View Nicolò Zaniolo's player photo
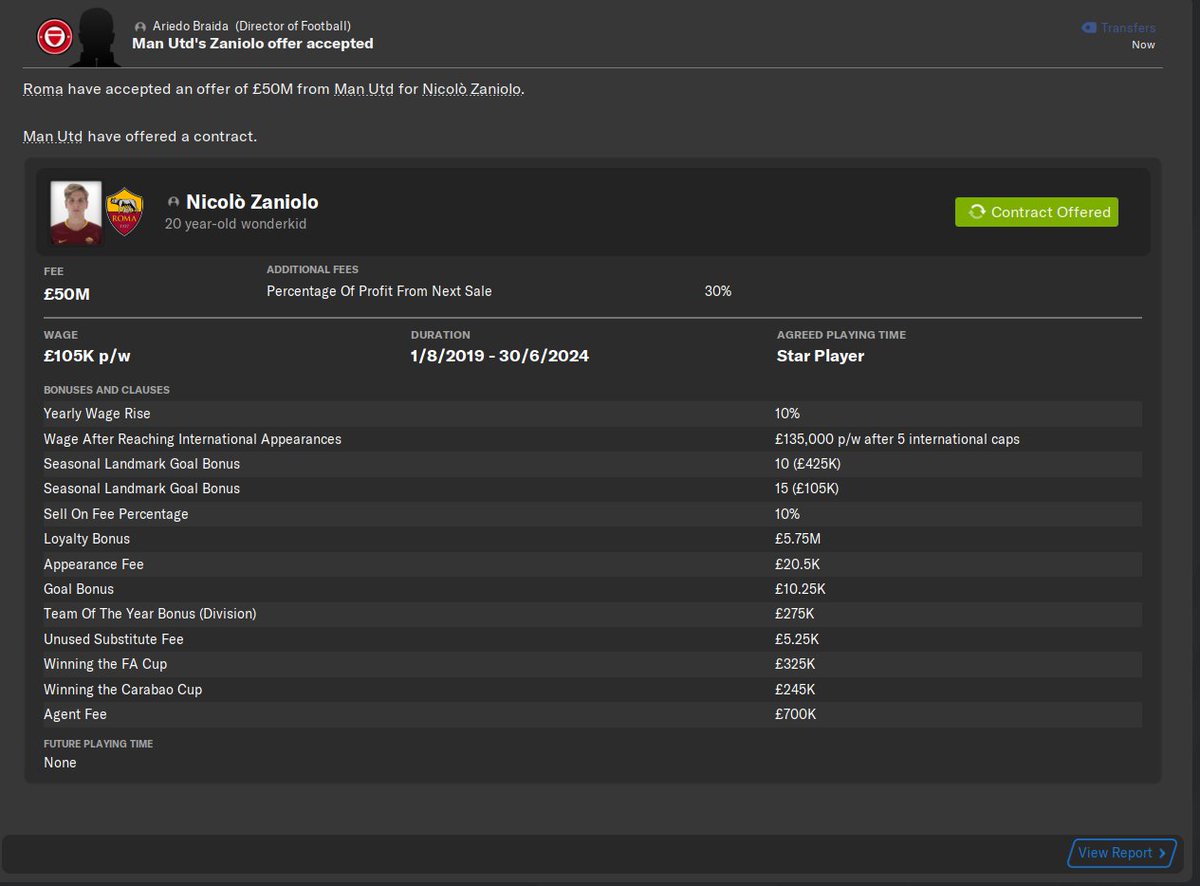The height and width of the screenshot is (886, 1200). [76, 212]
